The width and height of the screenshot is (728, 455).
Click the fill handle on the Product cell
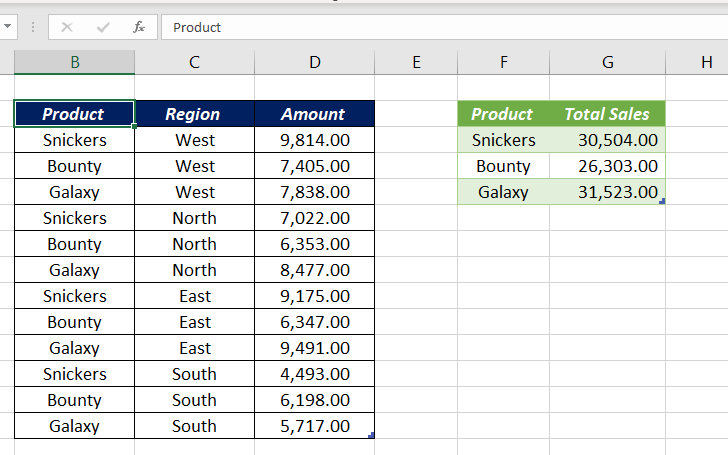coord(134,126)
